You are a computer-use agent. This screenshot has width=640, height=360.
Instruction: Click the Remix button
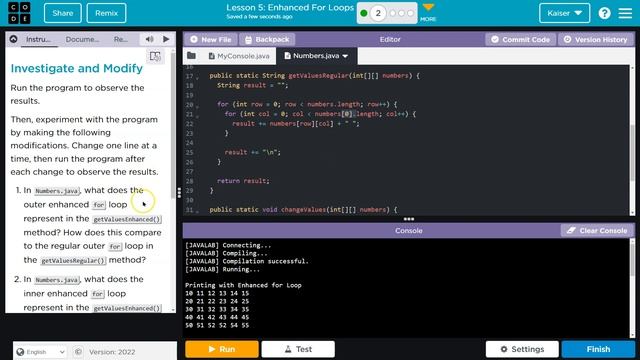[x=106, y=13]
